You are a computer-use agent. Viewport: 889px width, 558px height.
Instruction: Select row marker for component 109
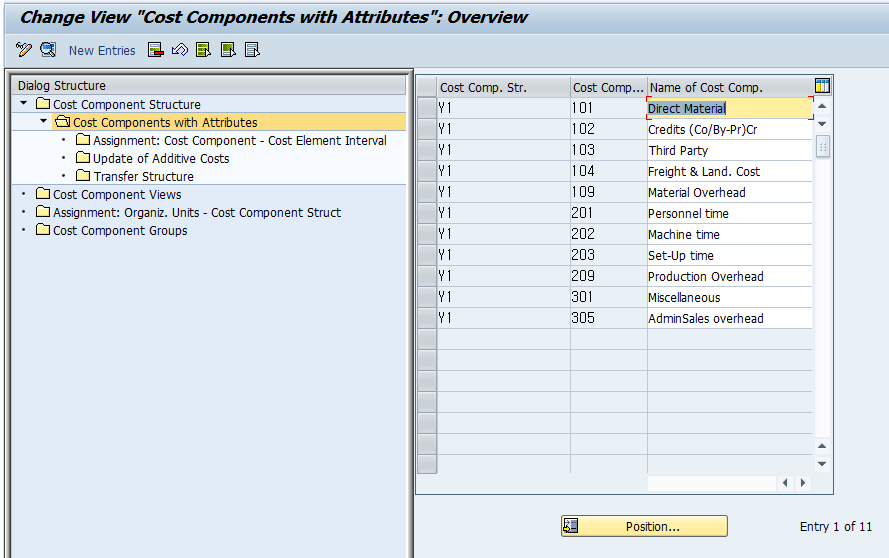426,192
